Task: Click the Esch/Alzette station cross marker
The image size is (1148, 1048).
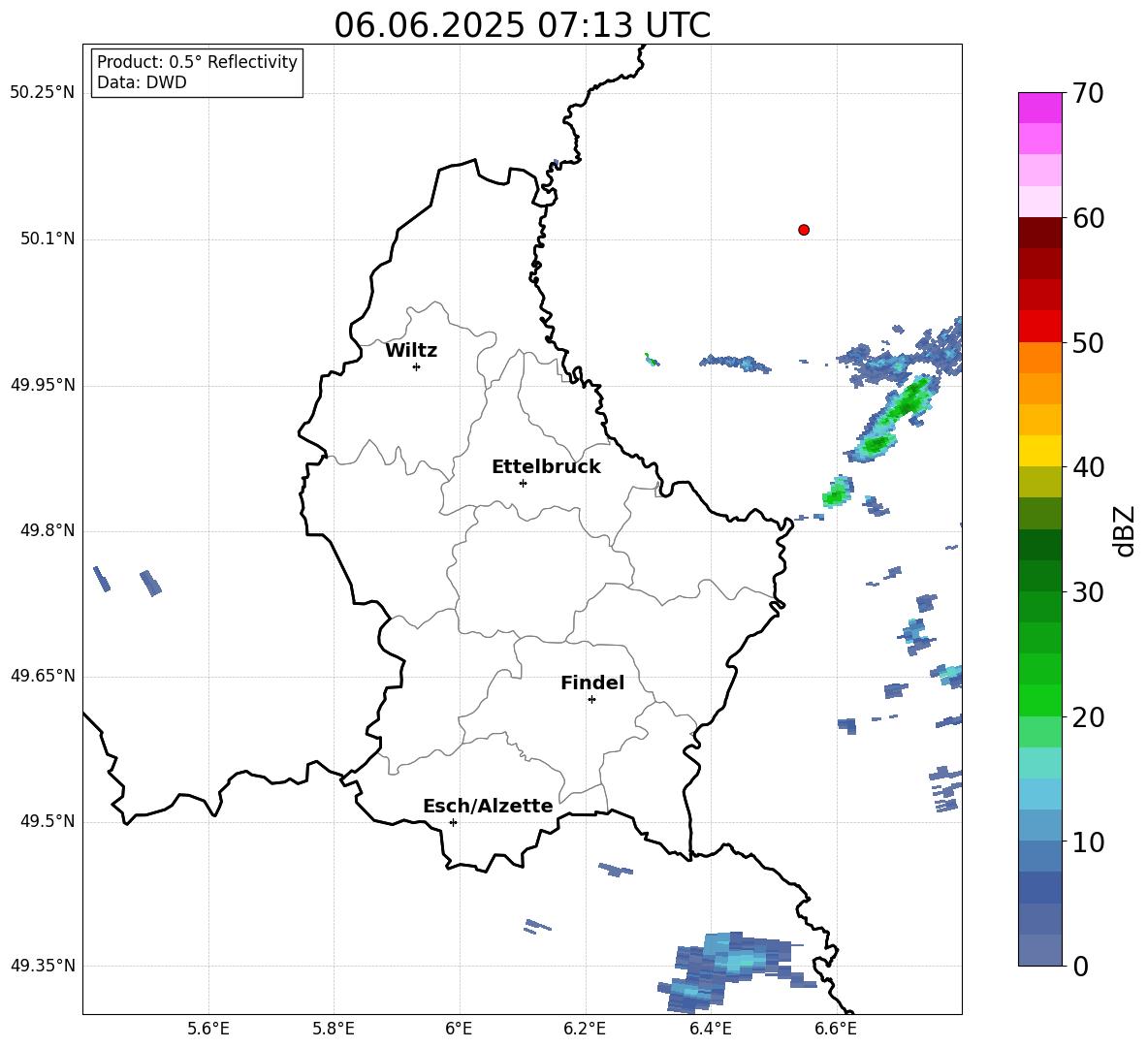Action: pyautogui.click(x=453, y=822)
